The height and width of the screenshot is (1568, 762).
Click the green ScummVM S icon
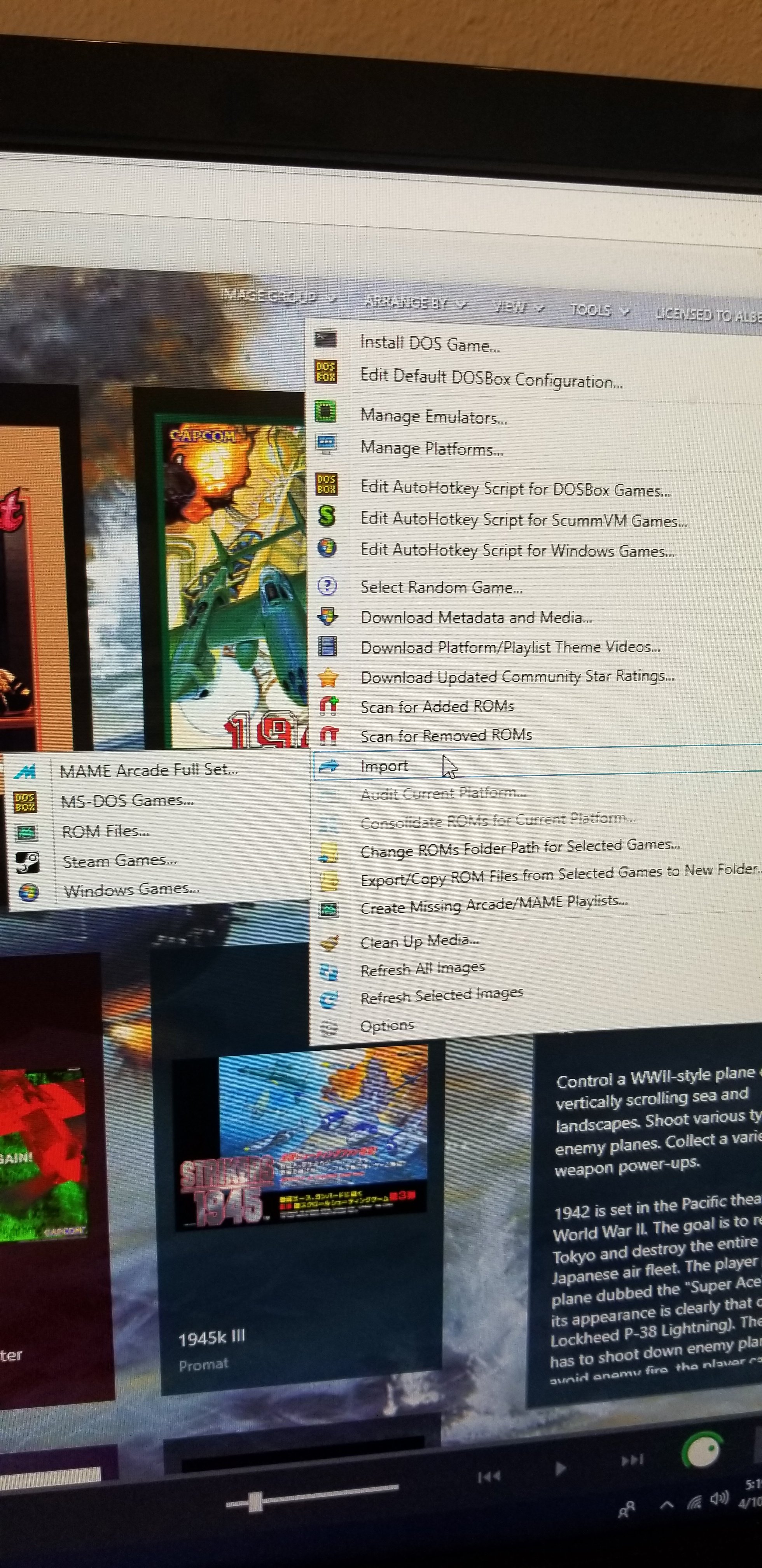tap(327, 516)
